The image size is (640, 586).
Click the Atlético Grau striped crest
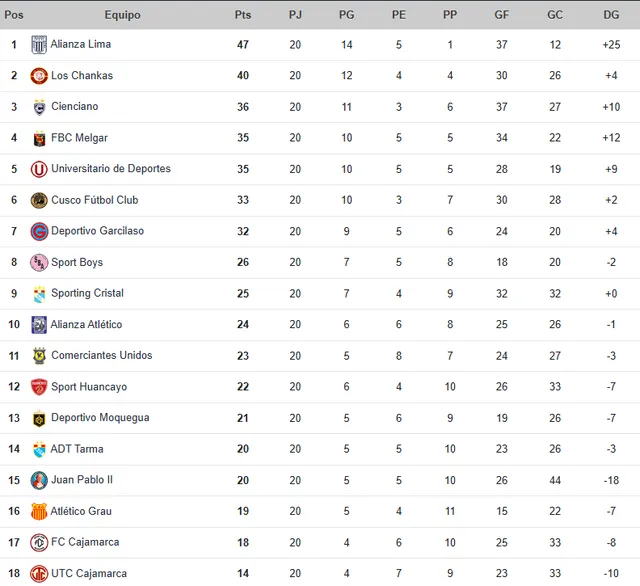(x=39, y=511)
